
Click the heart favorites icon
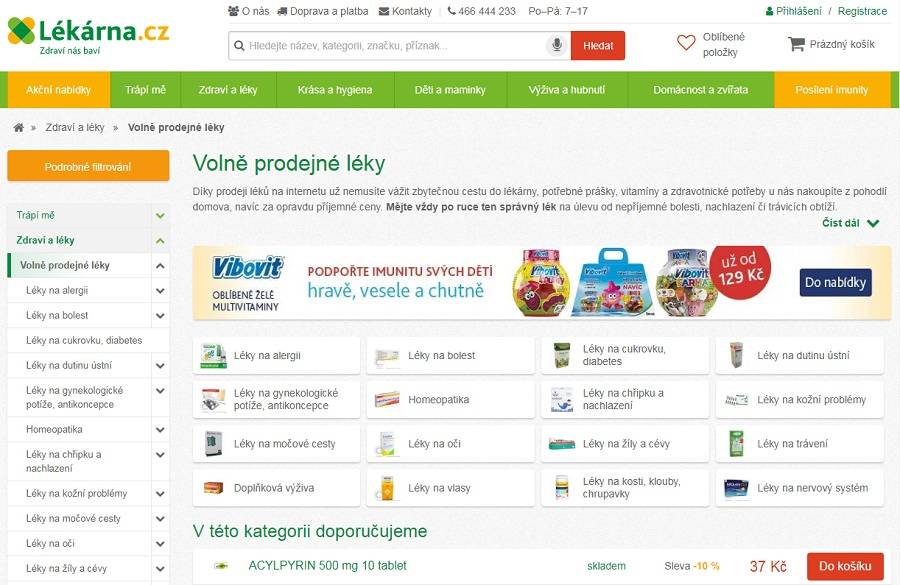(686, 42)
